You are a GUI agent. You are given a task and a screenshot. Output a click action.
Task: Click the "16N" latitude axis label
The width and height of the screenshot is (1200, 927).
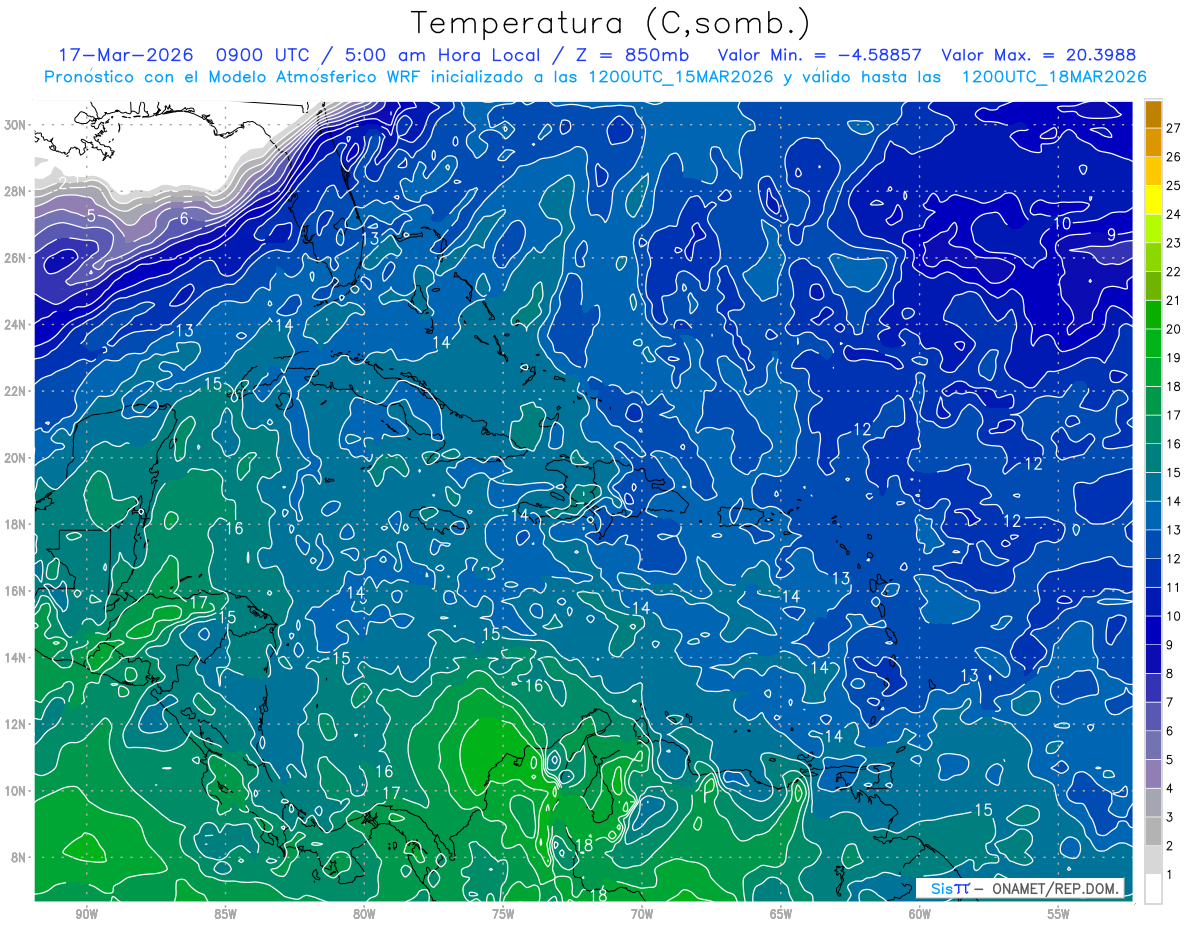click(15, 591)
